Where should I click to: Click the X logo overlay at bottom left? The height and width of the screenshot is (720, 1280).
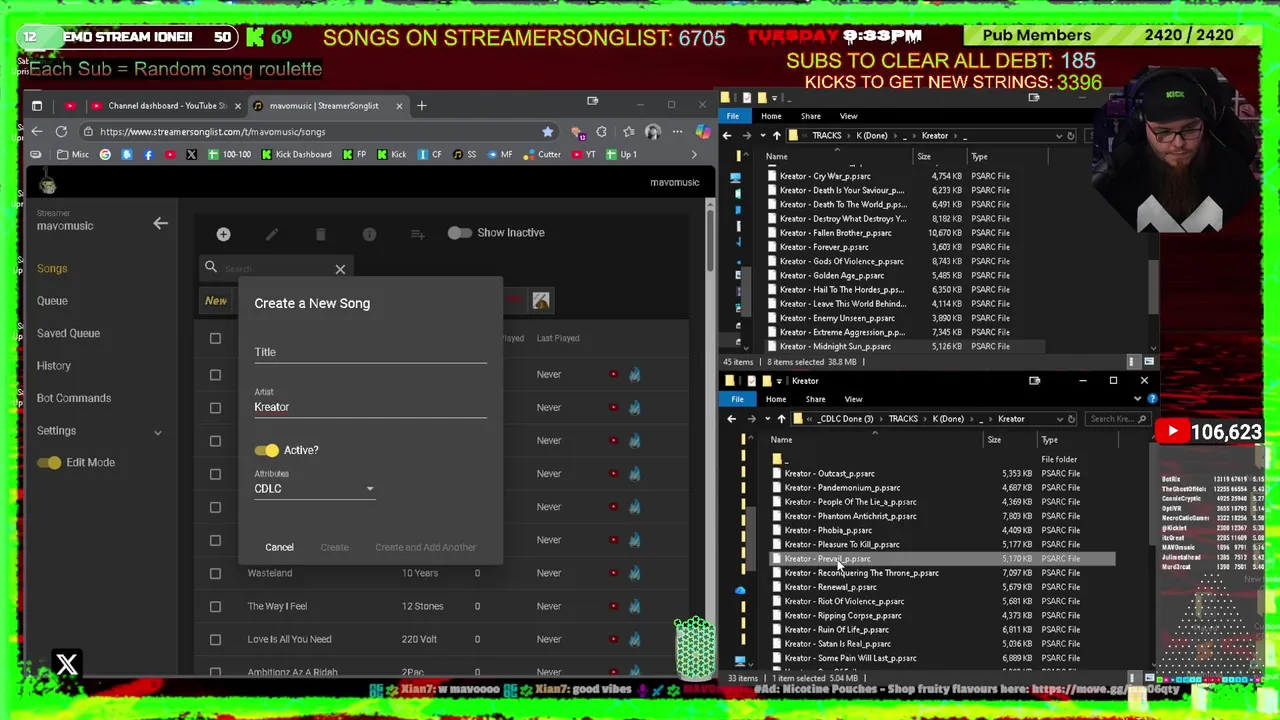point(67,664)
